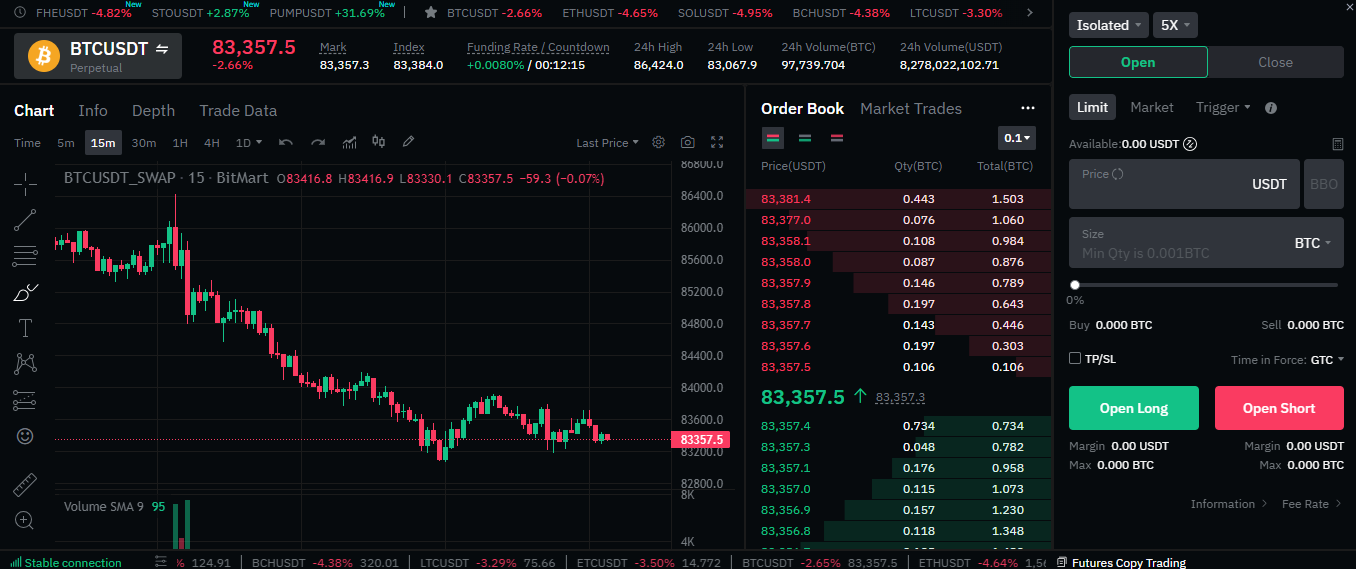Click the position size percentage slider handle

point(1074,285)
